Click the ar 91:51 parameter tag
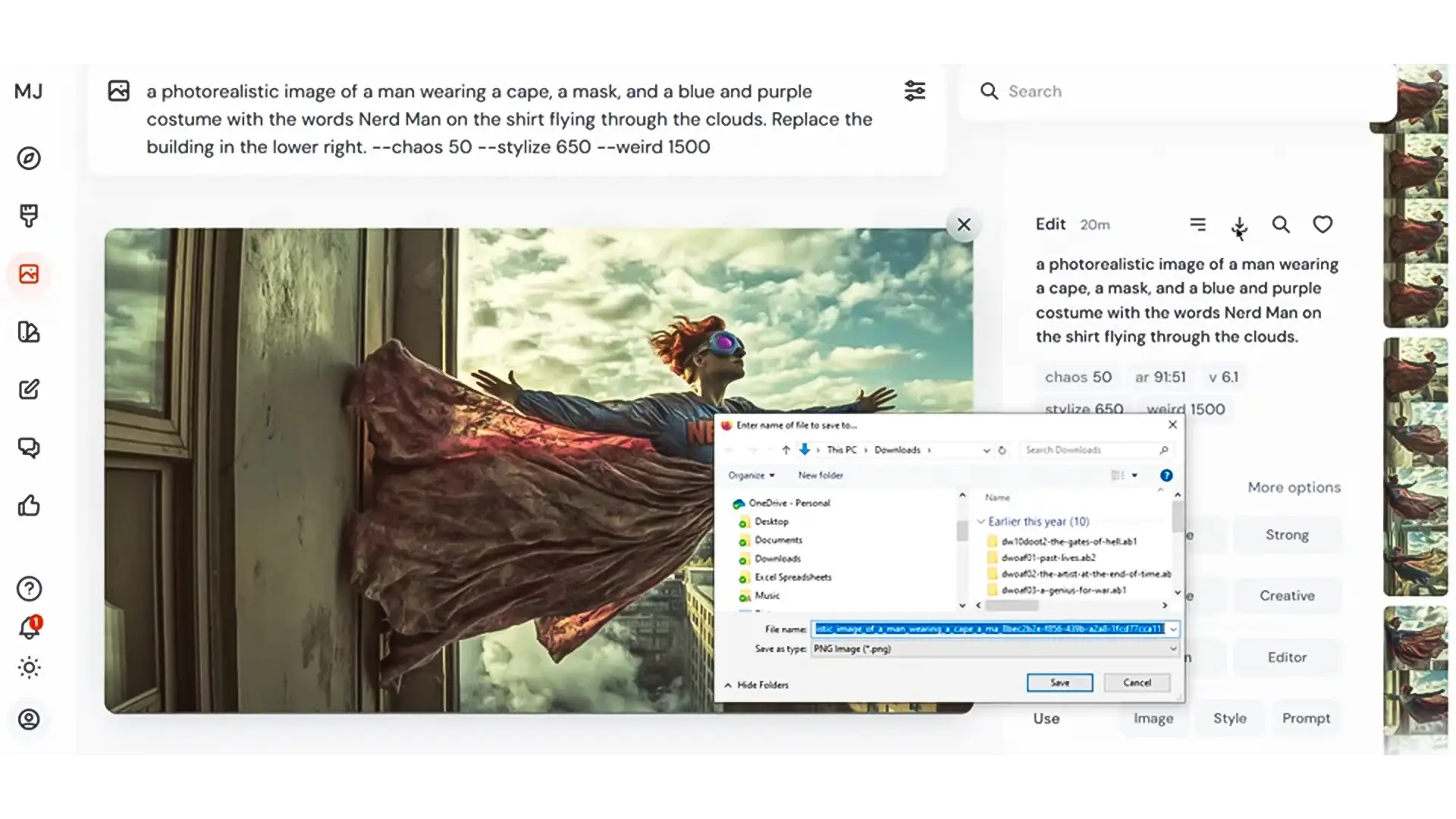Screen dimensions: 1456x819 coord(1159,377)
